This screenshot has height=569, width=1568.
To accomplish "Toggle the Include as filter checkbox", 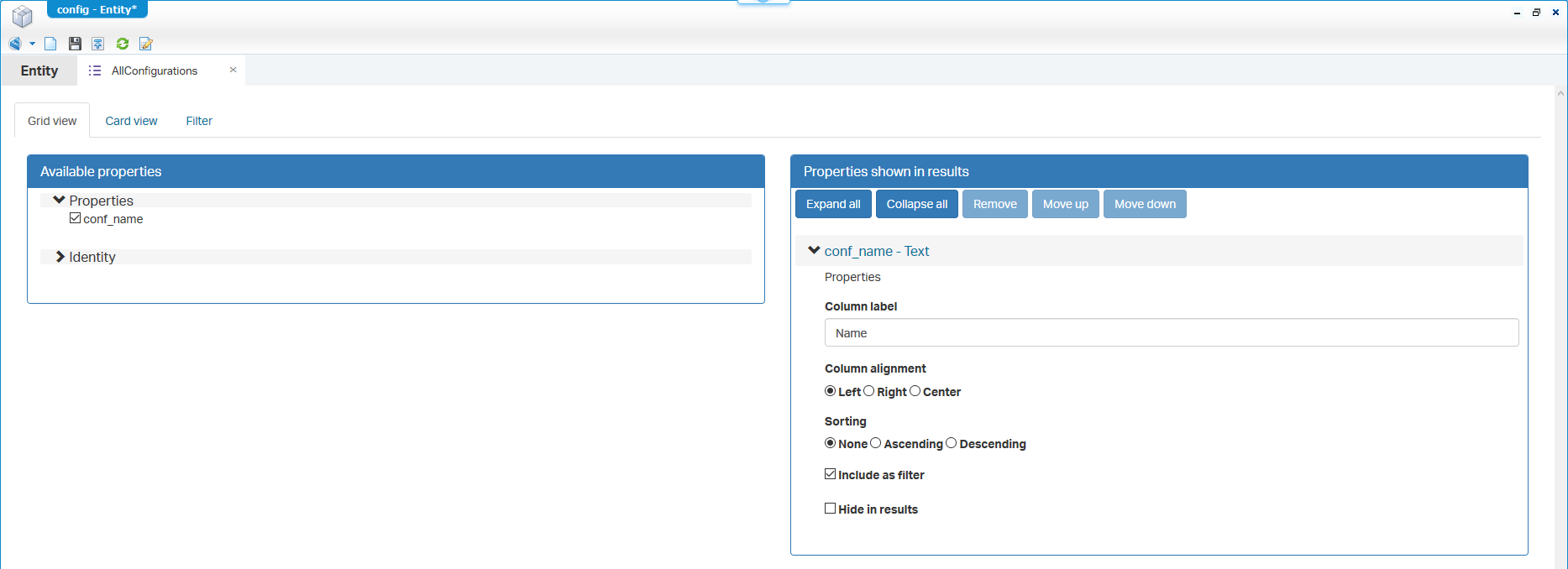I will click(x=831, y=474).
